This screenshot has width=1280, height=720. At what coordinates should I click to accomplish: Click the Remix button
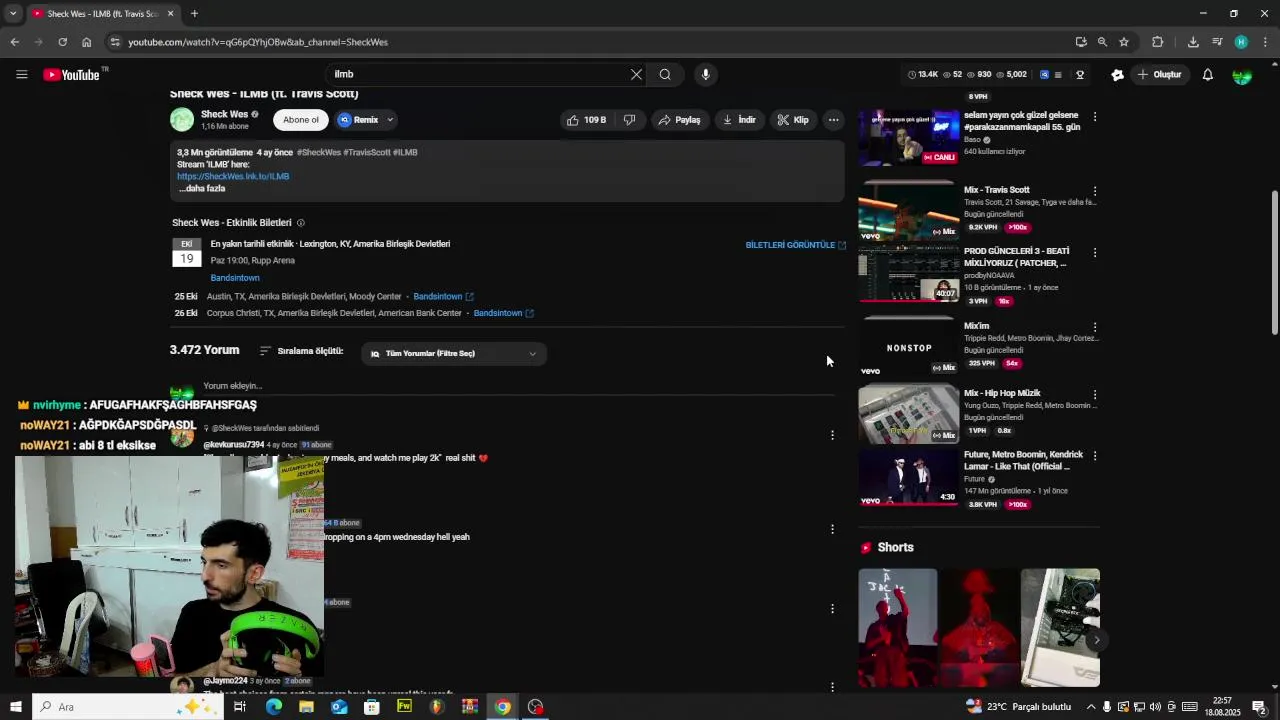[x=359, y=120]
